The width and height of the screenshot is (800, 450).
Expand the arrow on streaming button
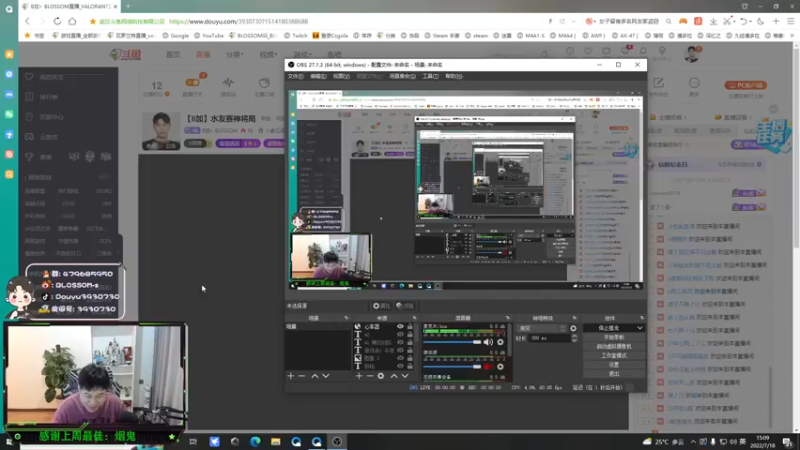pos(639,328)
